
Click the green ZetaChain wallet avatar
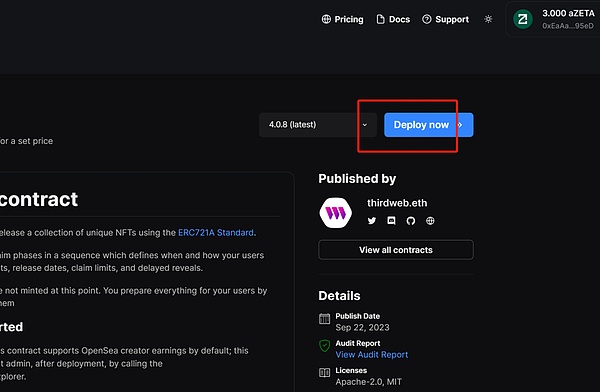click(x=523, y=19)
